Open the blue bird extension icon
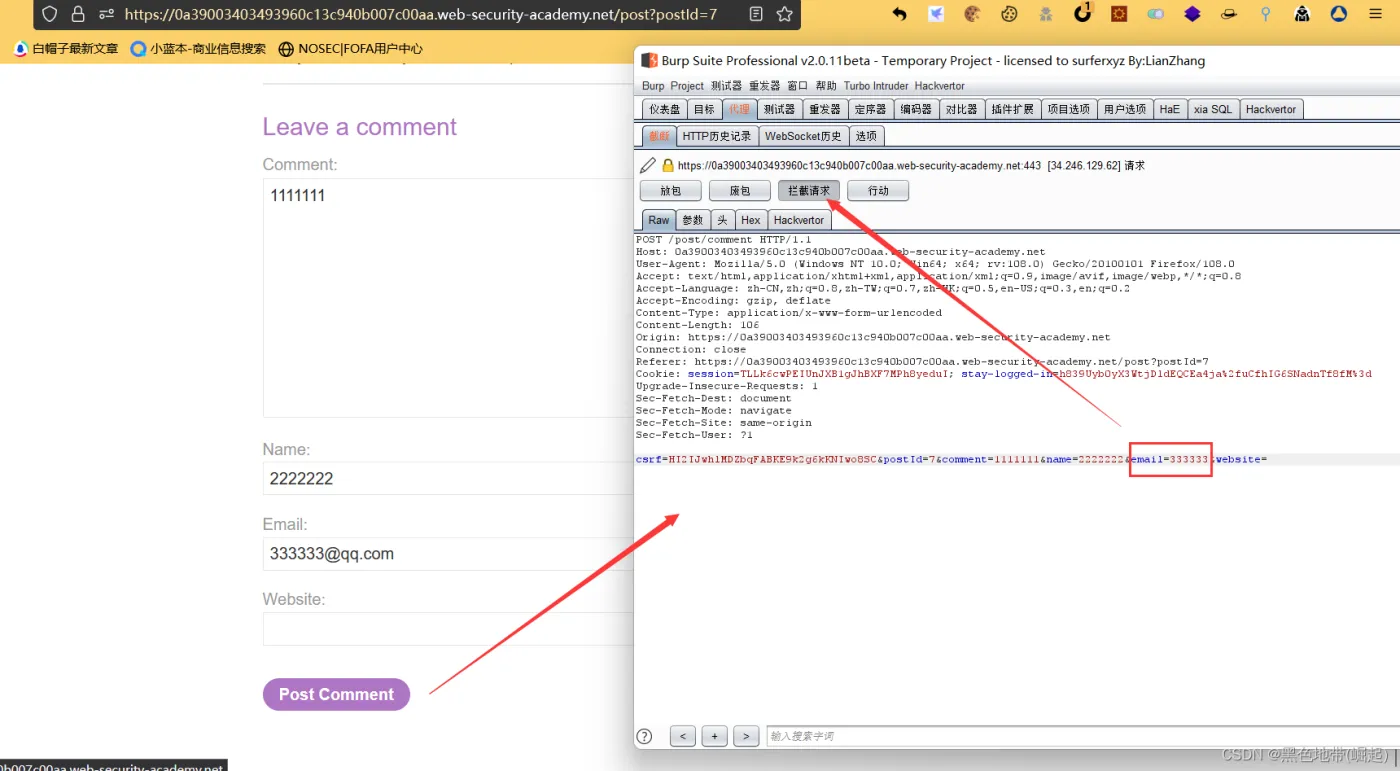The width and height of the screenshot is (1400, 771). coord(936,14)
